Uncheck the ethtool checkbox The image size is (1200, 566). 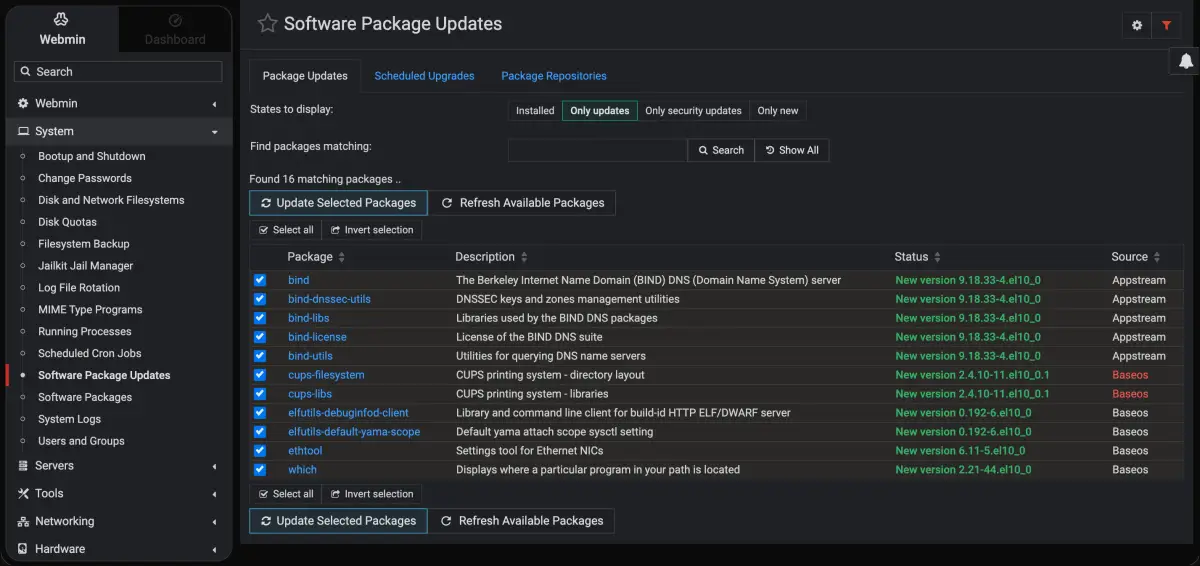260,450
